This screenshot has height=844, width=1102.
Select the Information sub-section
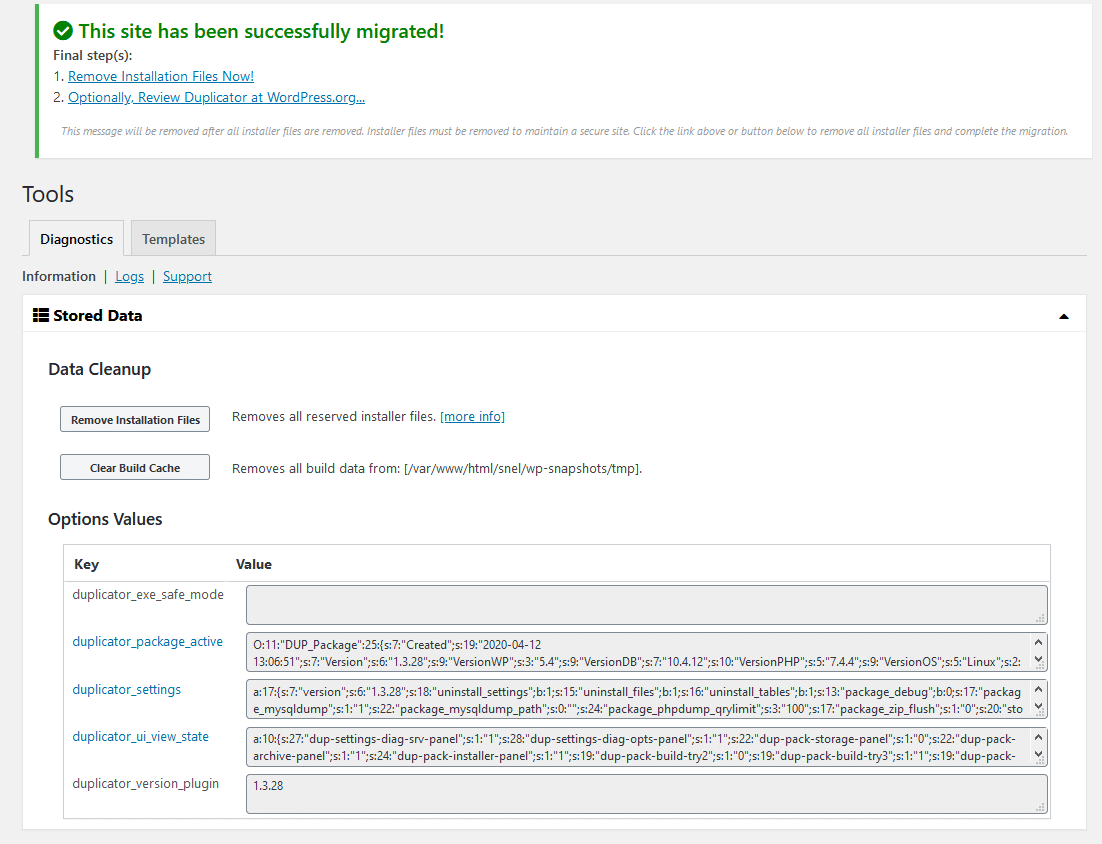point(59,276)
